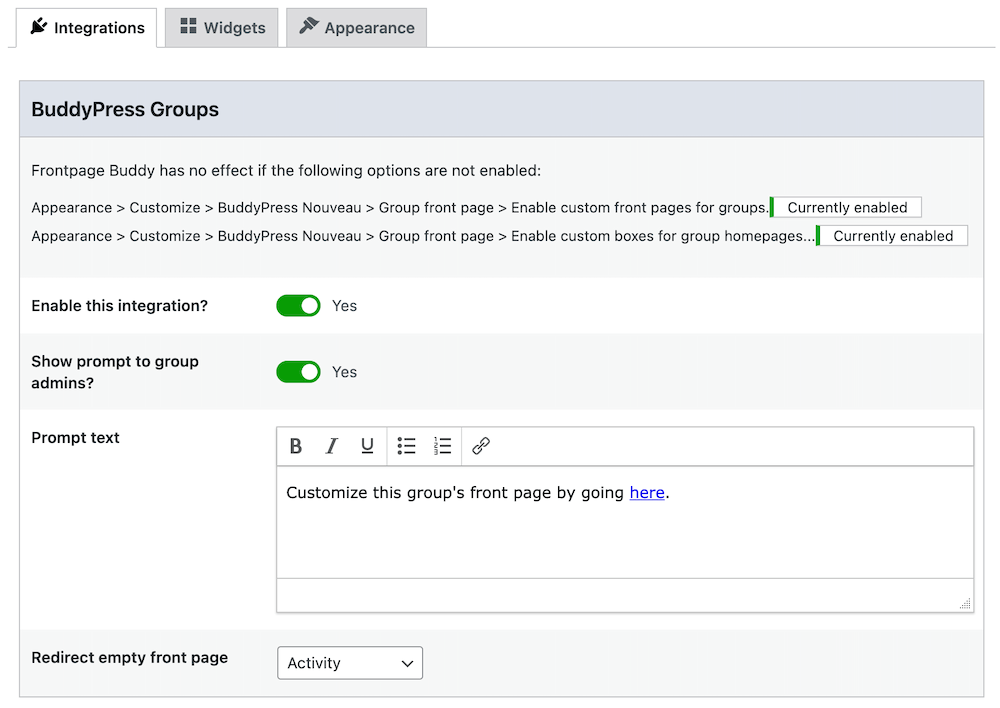Insert a hyperlink using the link icon
The width and height of the screenshot is (1000, 708).
click(481, 446)
